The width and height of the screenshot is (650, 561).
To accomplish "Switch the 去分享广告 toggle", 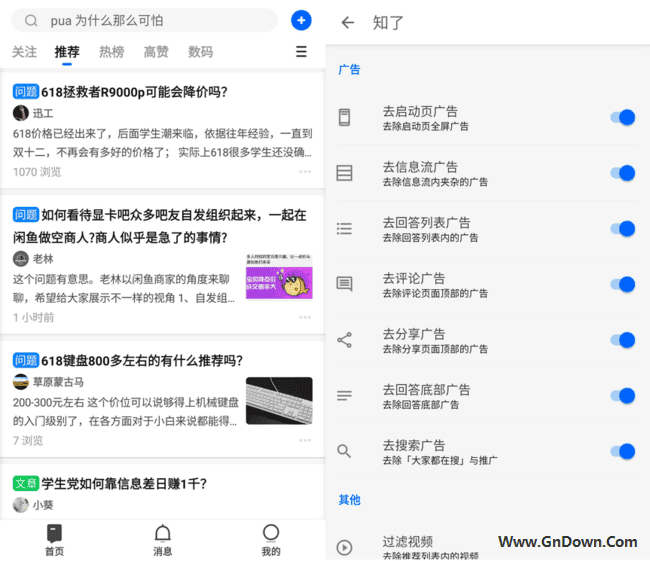I will [x=622, y=340].
